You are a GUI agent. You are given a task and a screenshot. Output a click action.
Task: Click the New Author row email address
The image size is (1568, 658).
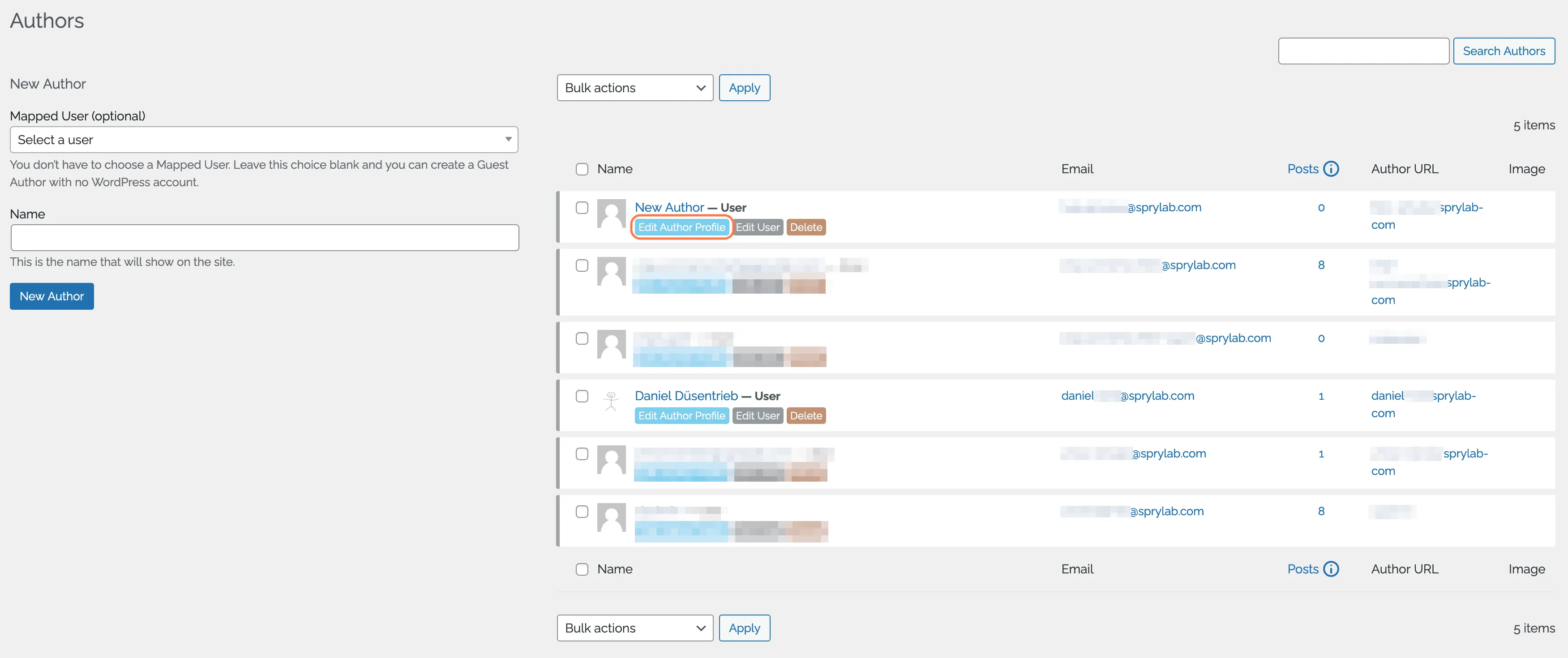[1131, 208]
